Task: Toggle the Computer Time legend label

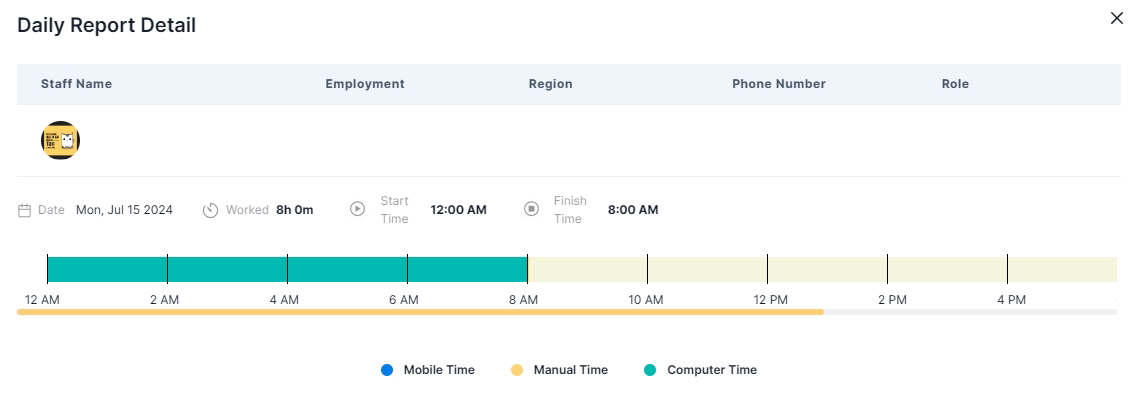Action: click(712, 370)
